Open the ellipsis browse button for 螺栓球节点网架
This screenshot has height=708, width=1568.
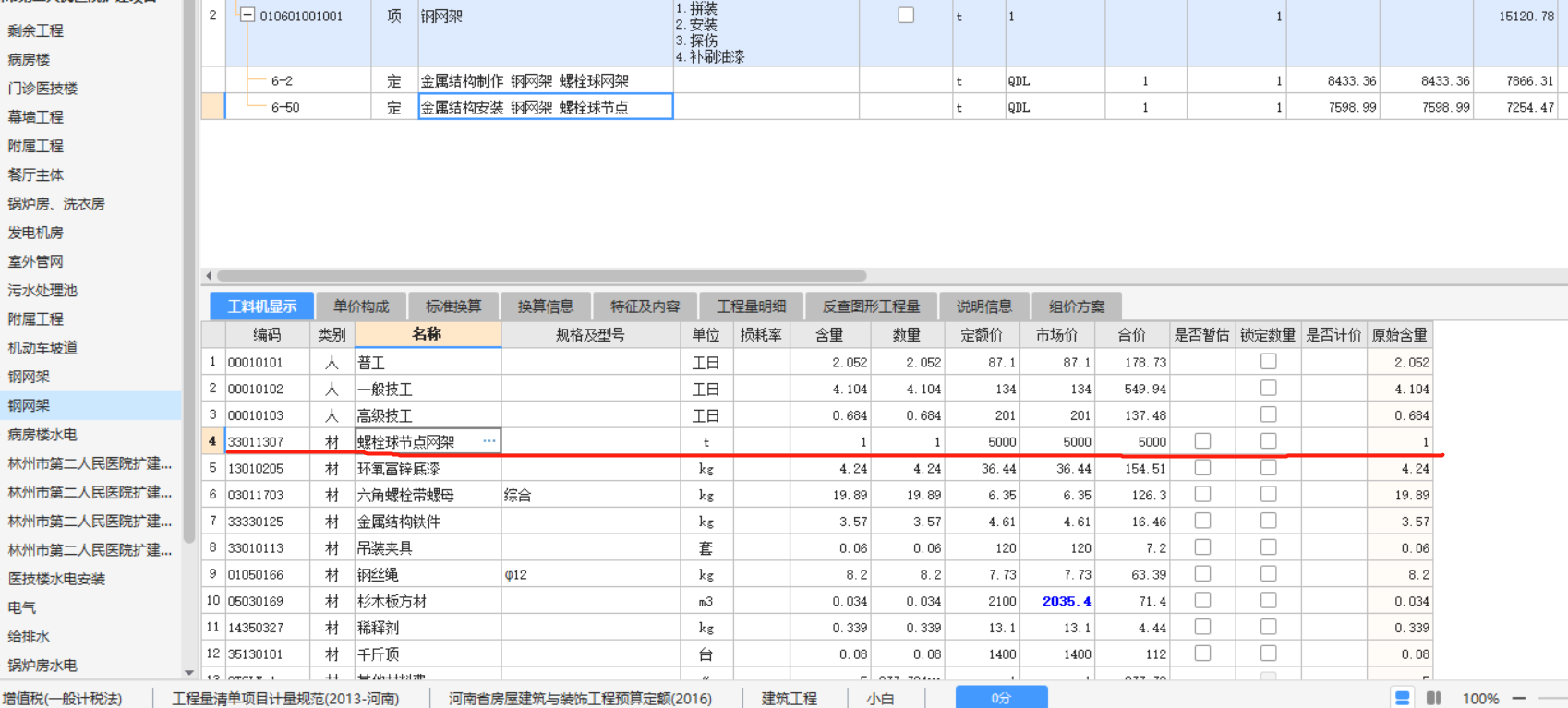(488, 441)
